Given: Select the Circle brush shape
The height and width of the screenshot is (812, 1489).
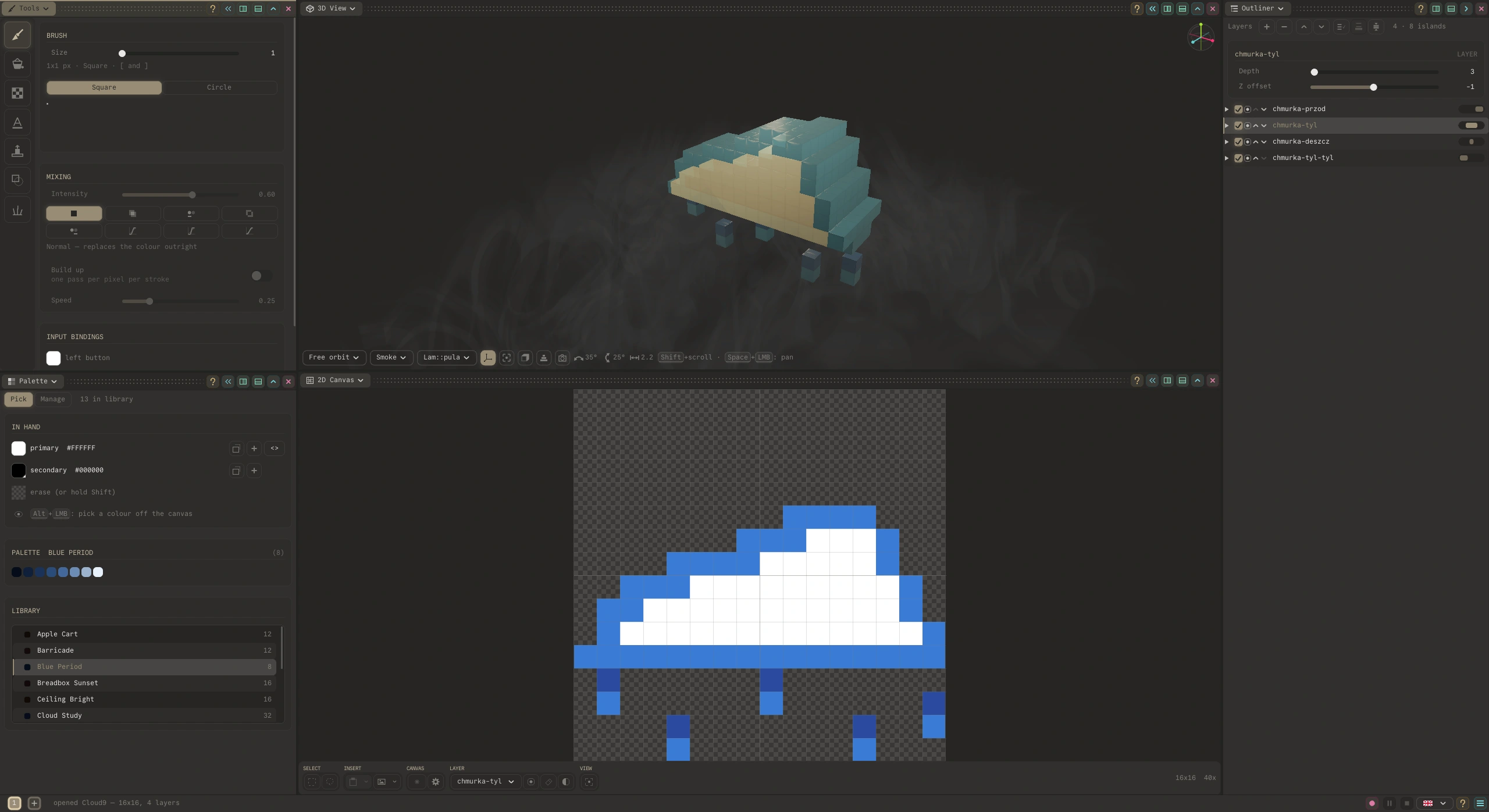Looking at the screenshot, I should [x=219, y=87].
